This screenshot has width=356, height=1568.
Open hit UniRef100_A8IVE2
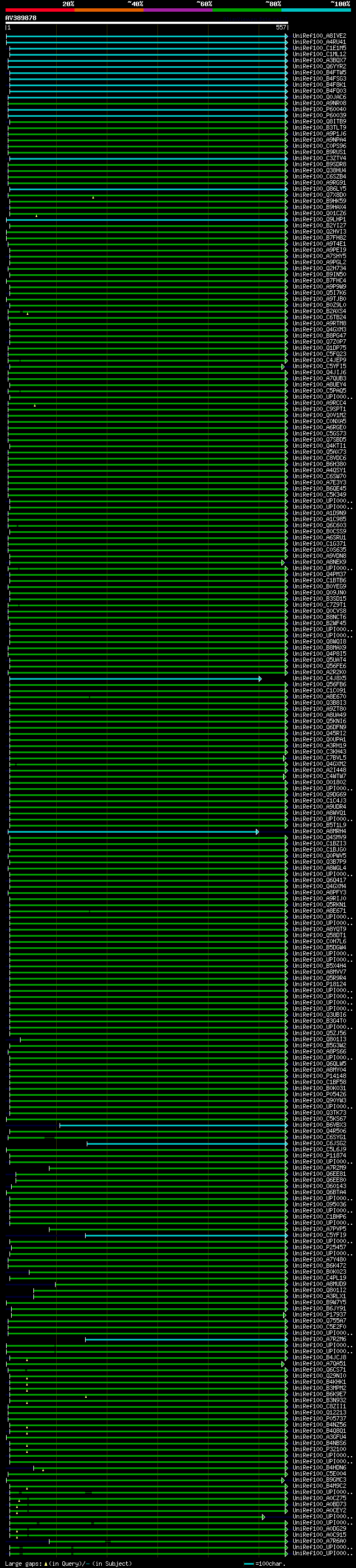point(319,36)
